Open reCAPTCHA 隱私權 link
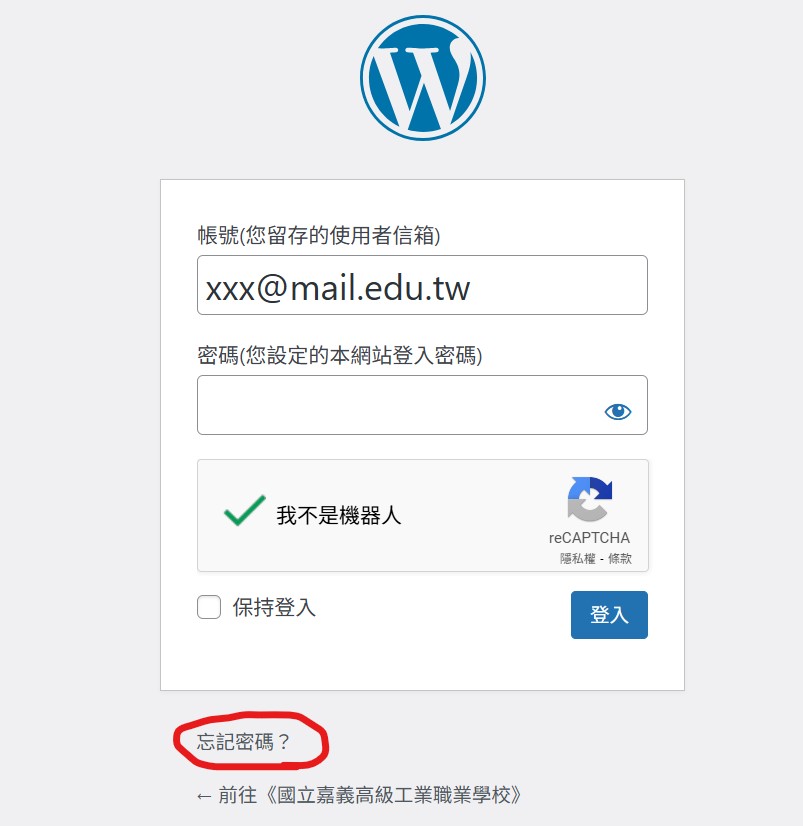This screenshot has width=803, height=826. pyautogui.click(x=577, y=558)
